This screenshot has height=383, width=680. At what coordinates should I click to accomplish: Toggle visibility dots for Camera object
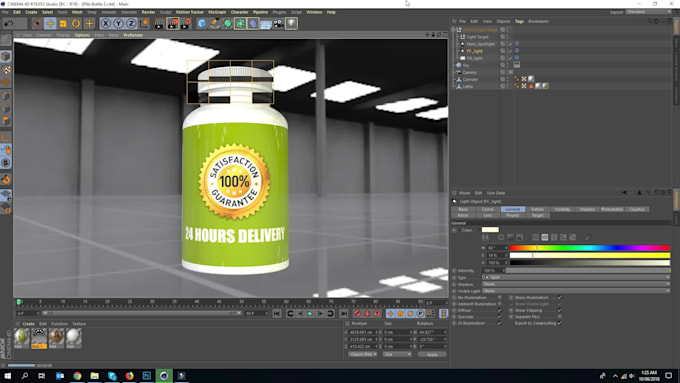(x=507, y=72)
